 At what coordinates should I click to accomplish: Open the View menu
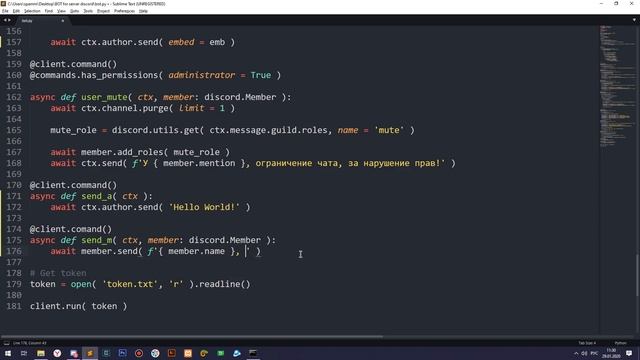61,11
